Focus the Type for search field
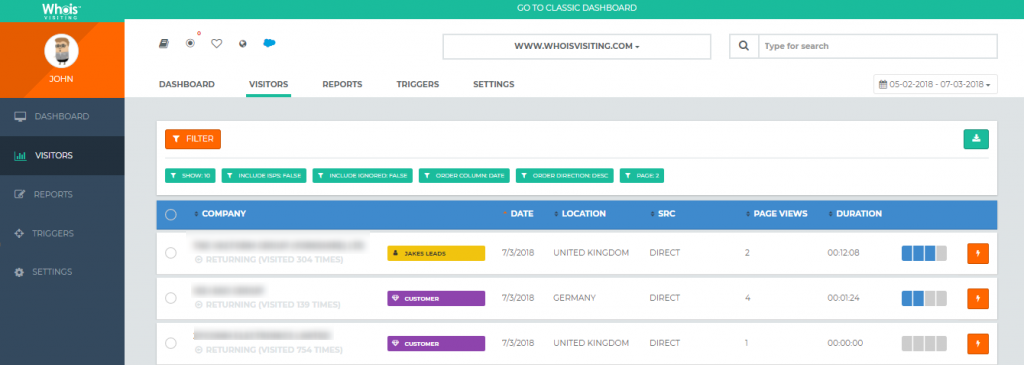 [x=878, y=46]
